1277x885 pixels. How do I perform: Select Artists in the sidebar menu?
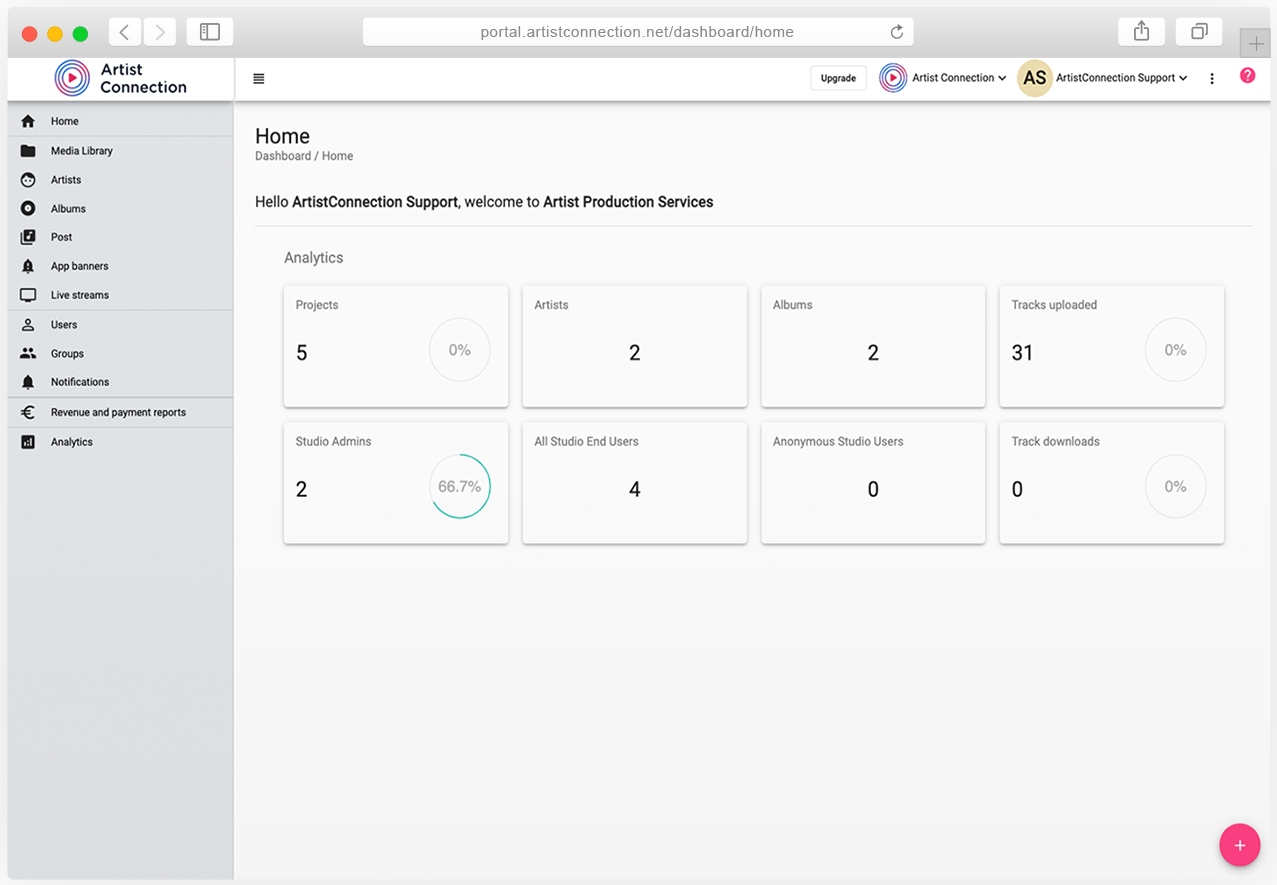[66, 180]
